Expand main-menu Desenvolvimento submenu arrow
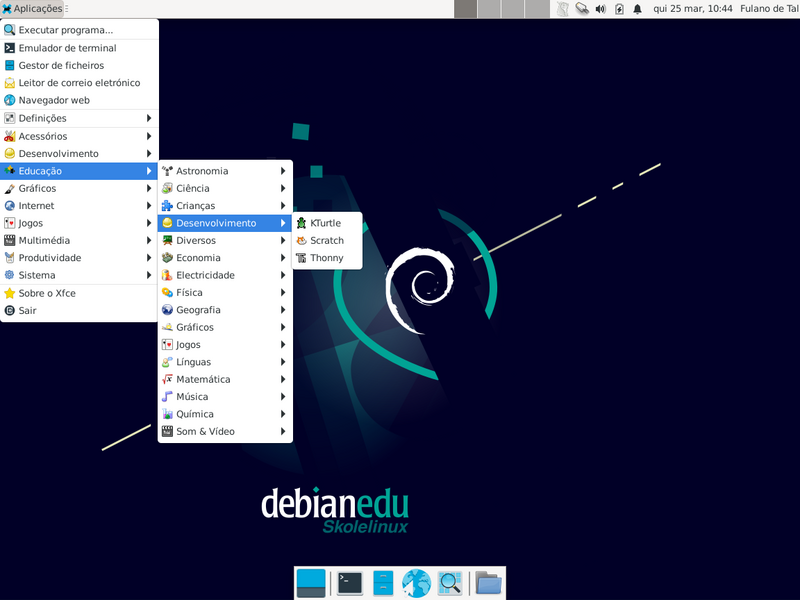This screenshot has width=800, height=600. [x=149, y=154]
